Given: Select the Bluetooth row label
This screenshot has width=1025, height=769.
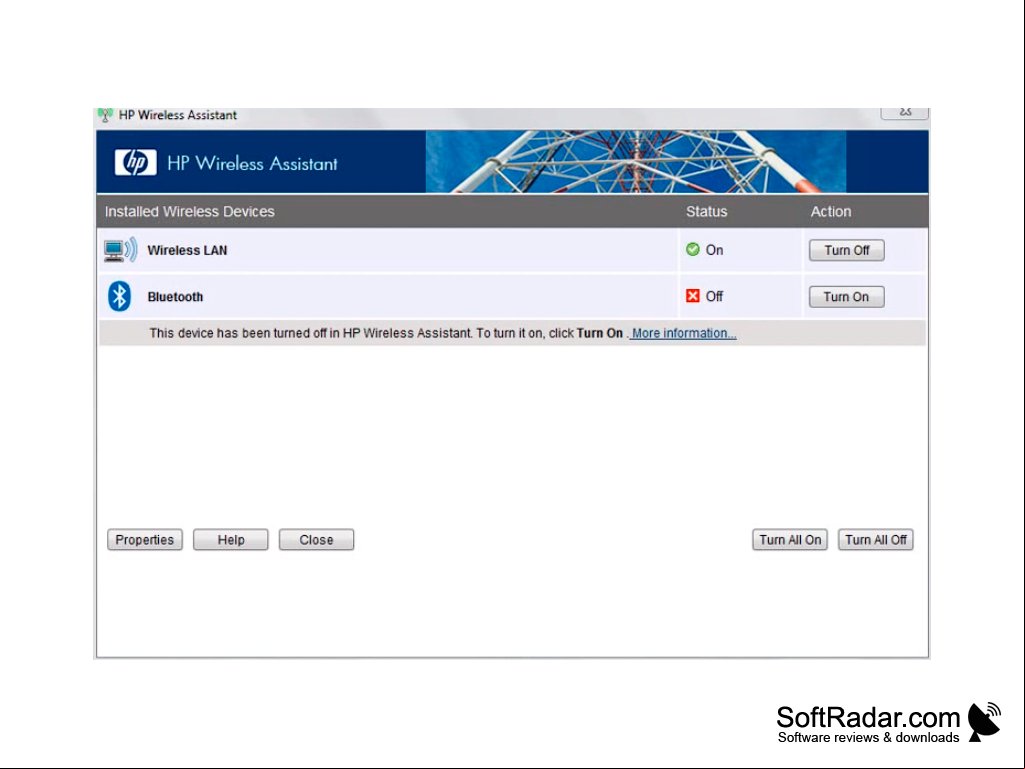Looking at the screenshot, I should [x=175, y=296].
